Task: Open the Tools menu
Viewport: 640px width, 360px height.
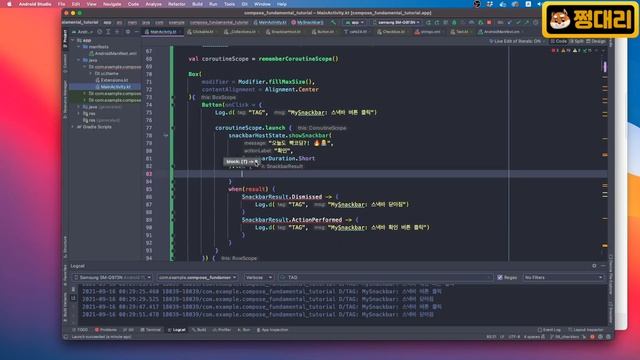Action: (x=229, y=4)
